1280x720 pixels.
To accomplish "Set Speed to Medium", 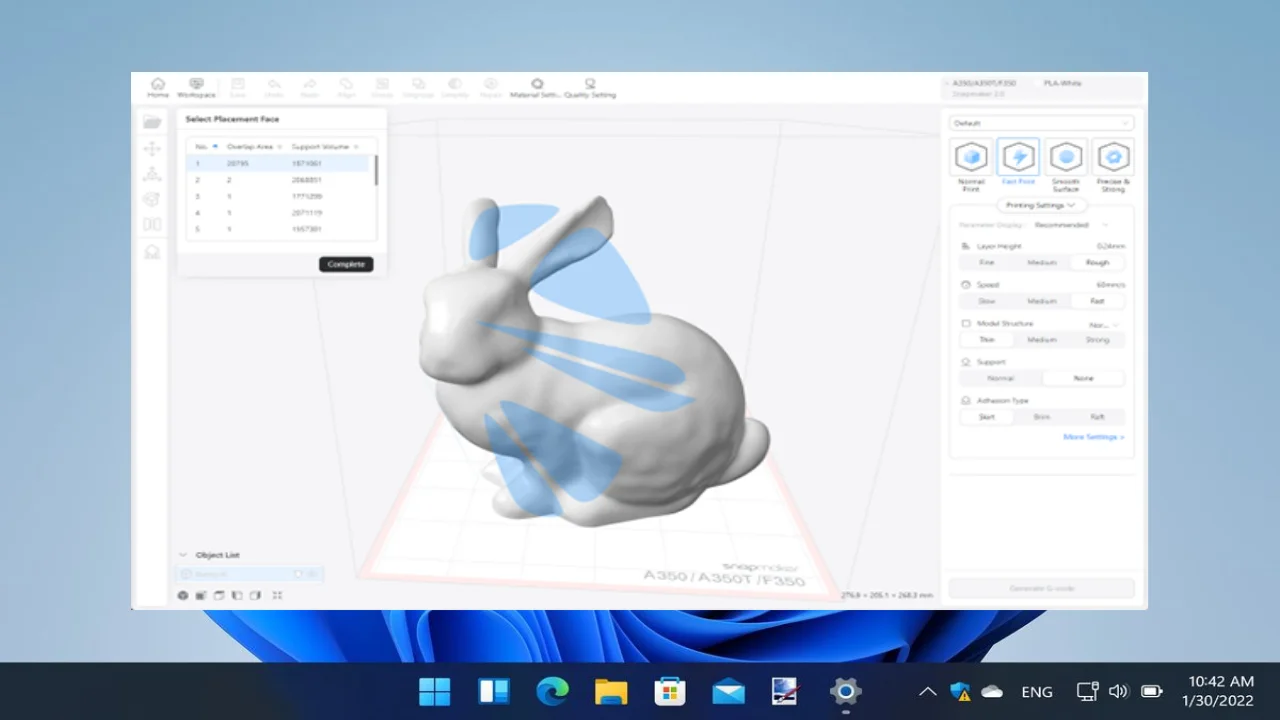I will [1042, 301].
